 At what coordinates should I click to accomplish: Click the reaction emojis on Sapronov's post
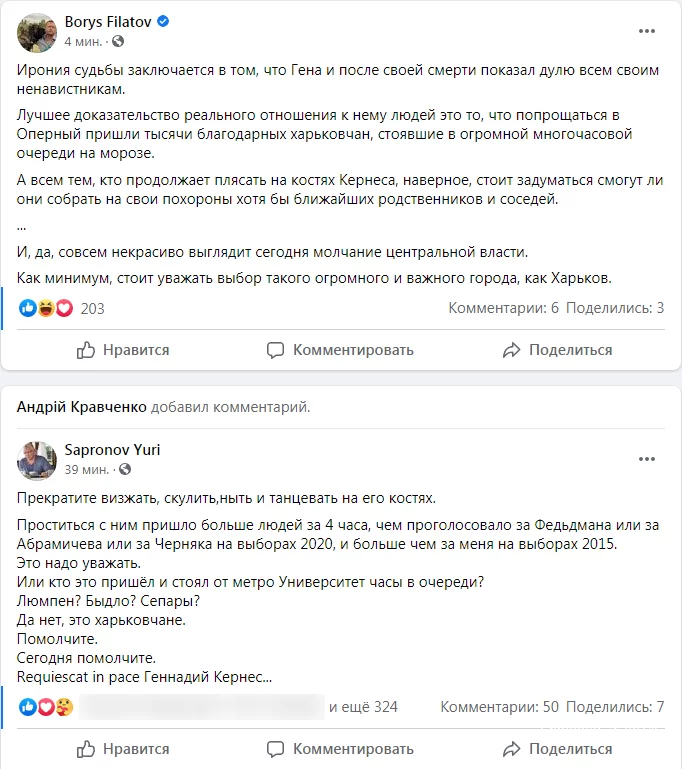[46, 707]
